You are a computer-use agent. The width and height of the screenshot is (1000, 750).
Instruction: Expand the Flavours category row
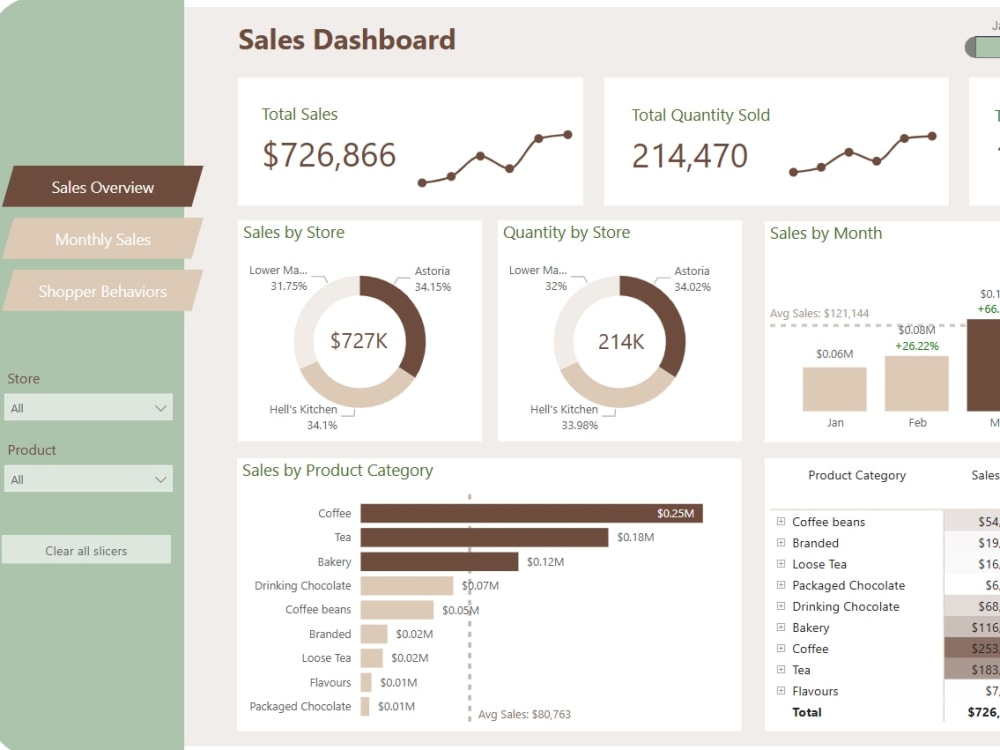781,690
